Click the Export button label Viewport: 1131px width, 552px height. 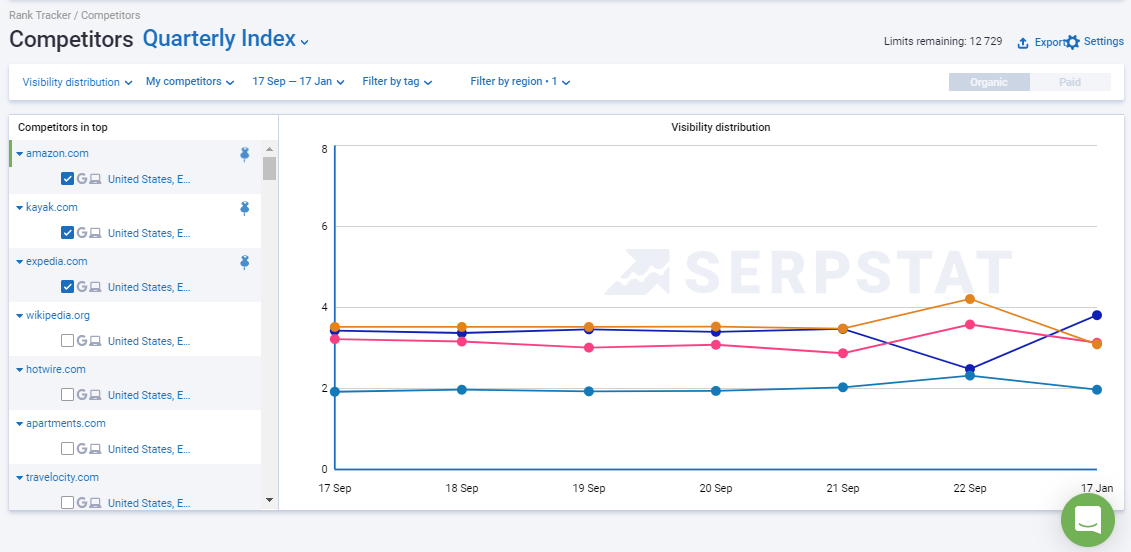pos(1049,43)
